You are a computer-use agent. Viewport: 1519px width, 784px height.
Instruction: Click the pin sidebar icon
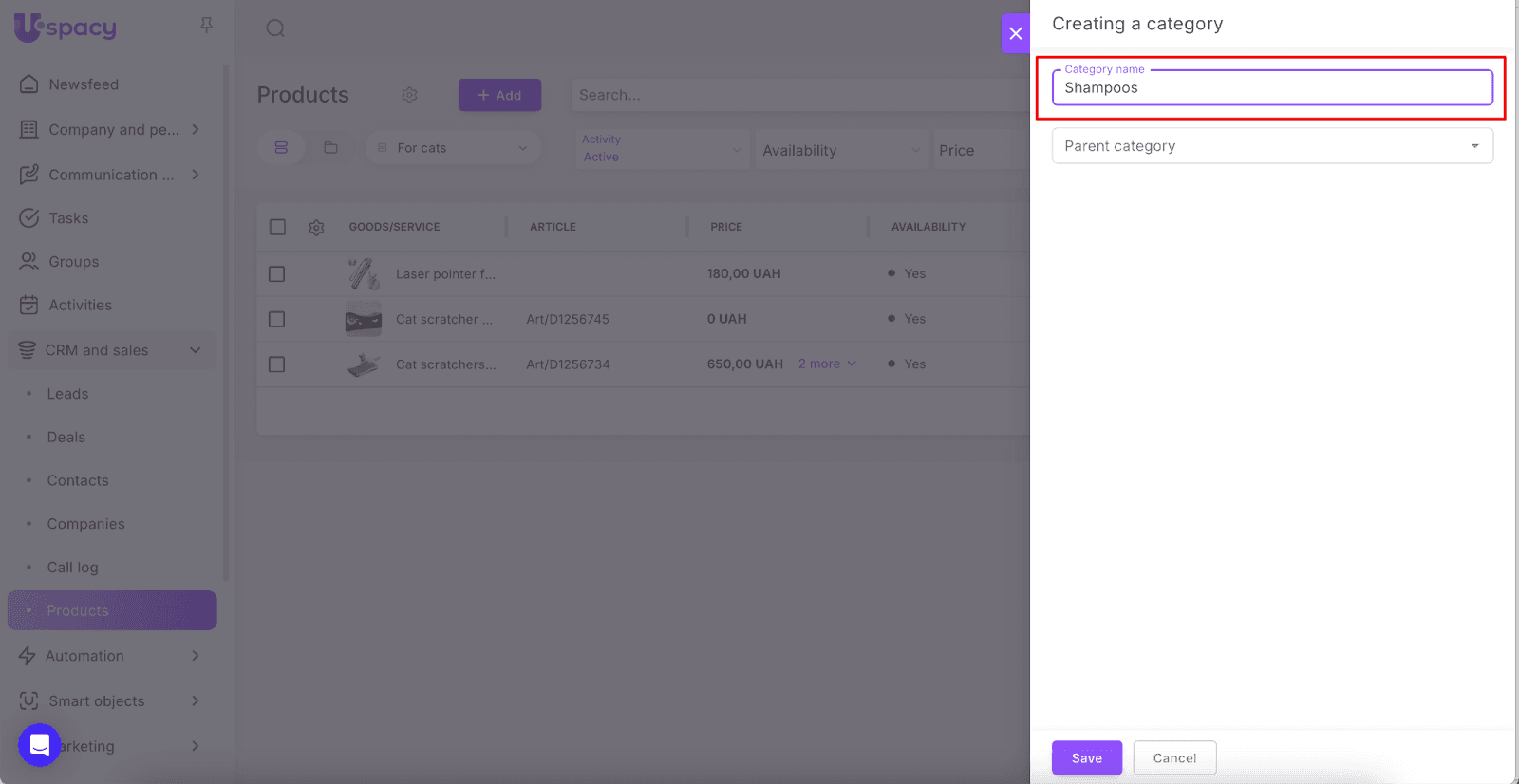click(x=206, y=26)
